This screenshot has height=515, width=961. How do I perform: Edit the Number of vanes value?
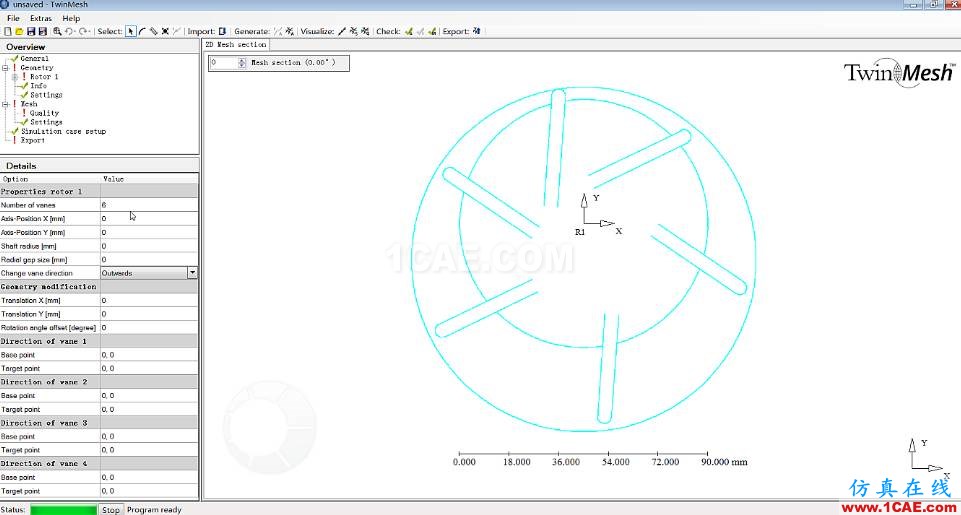[149, 205]
